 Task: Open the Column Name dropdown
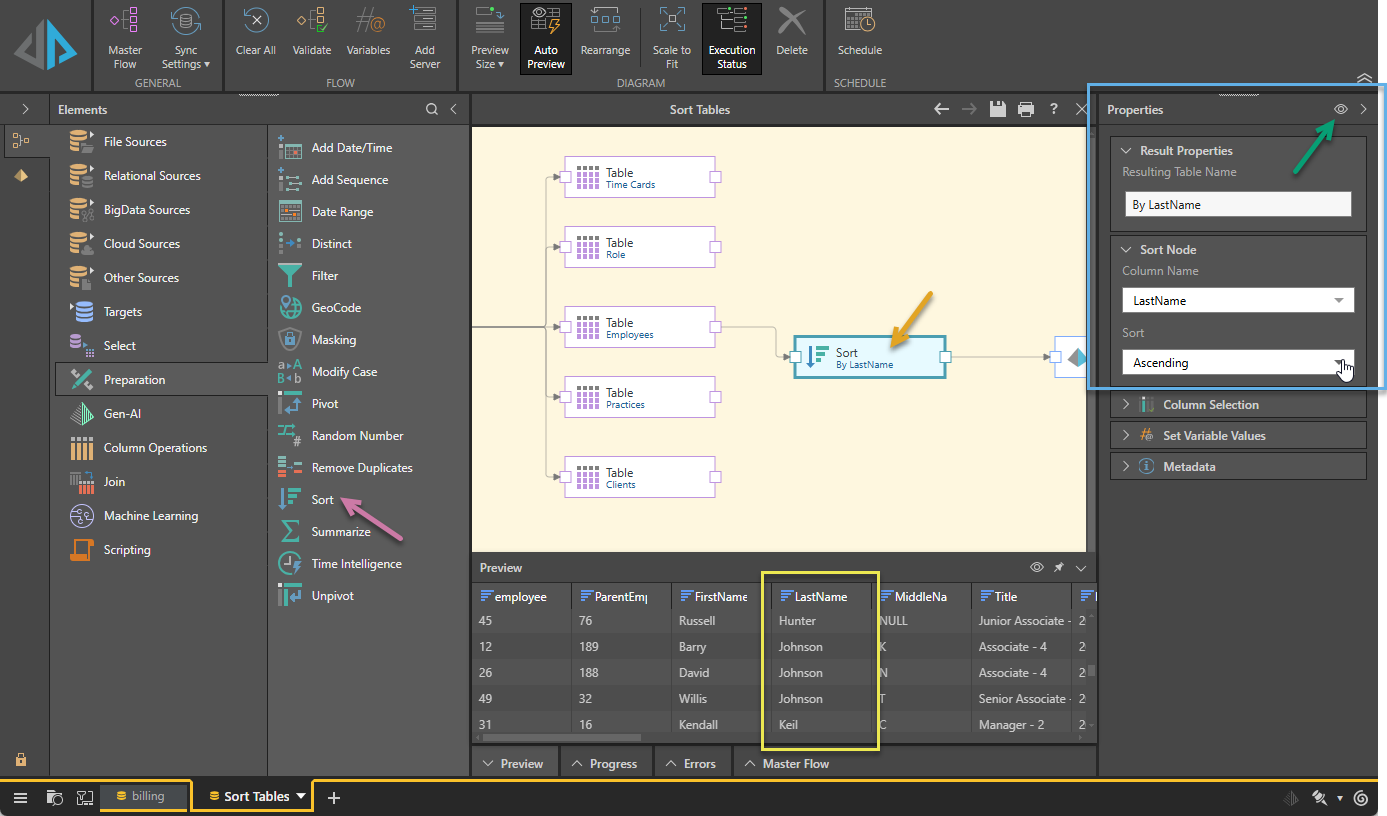[1238, 301]
